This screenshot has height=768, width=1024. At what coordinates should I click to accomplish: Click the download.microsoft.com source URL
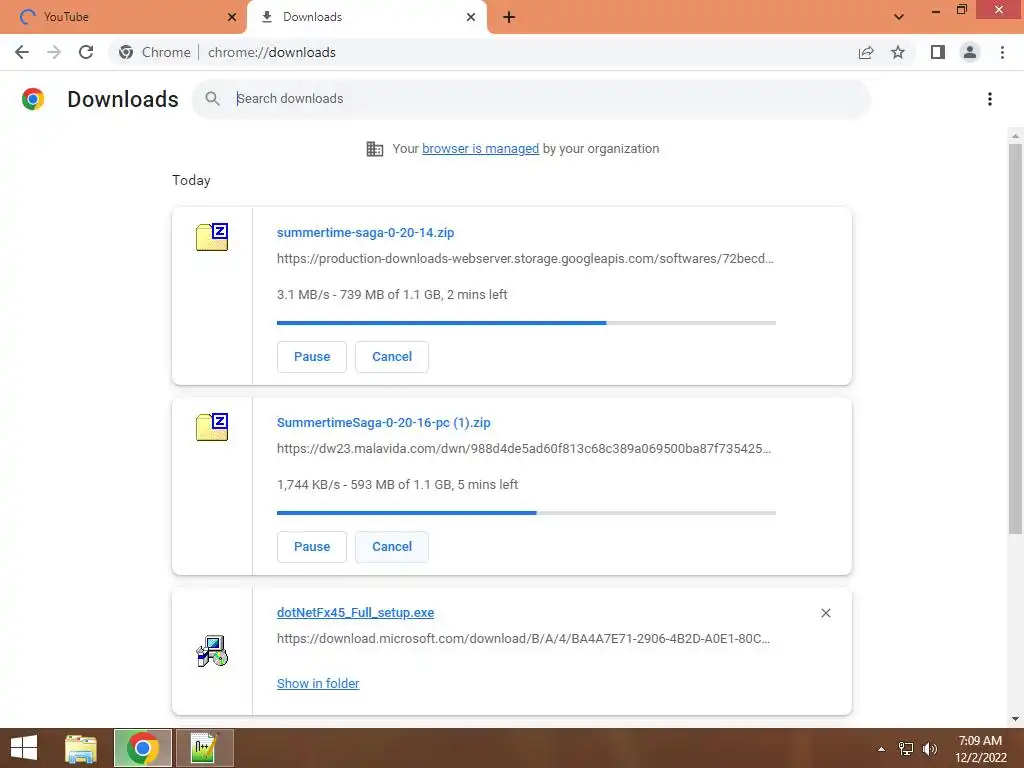[x=523, y=639]
